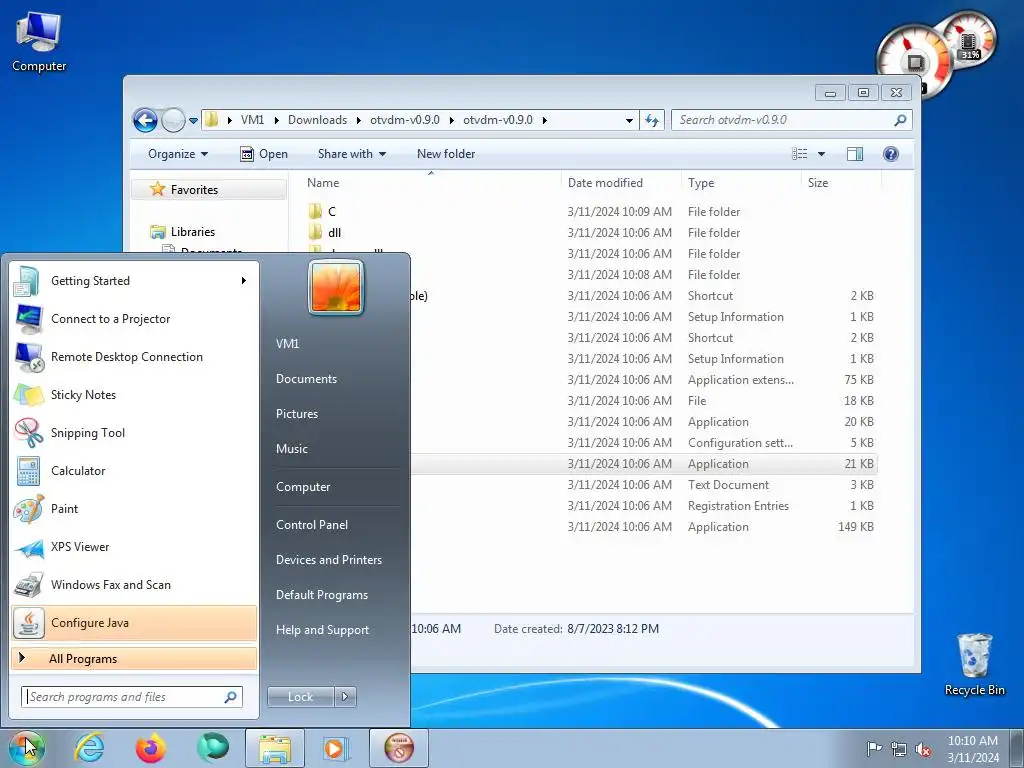
Task: Sort by Type column header
Action: 741,183
